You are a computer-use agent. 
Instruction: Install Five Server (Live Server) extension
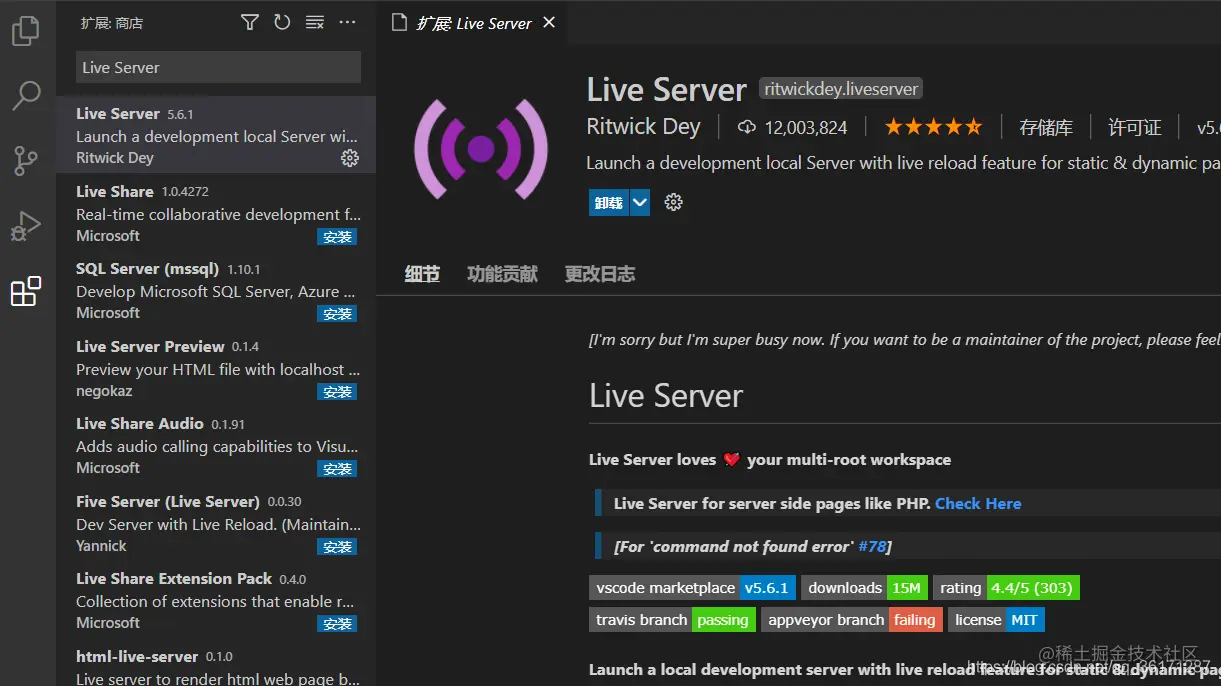coord(338,547)
